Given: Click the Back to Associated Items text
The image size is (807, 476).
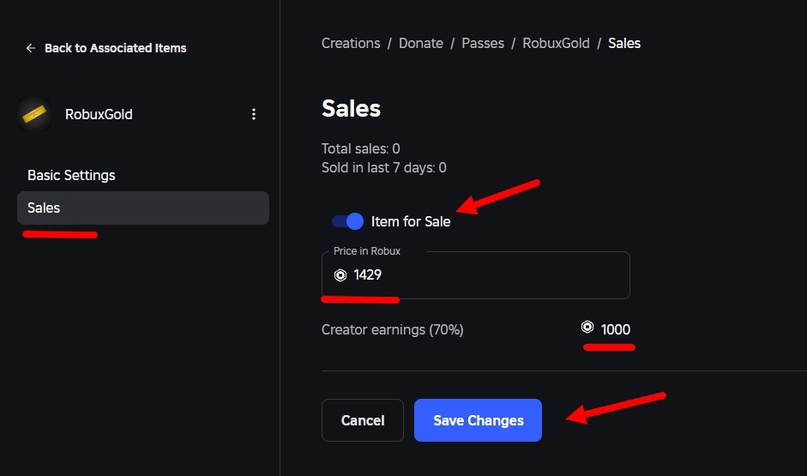Looking at the screenshot, I should (115, 48).
